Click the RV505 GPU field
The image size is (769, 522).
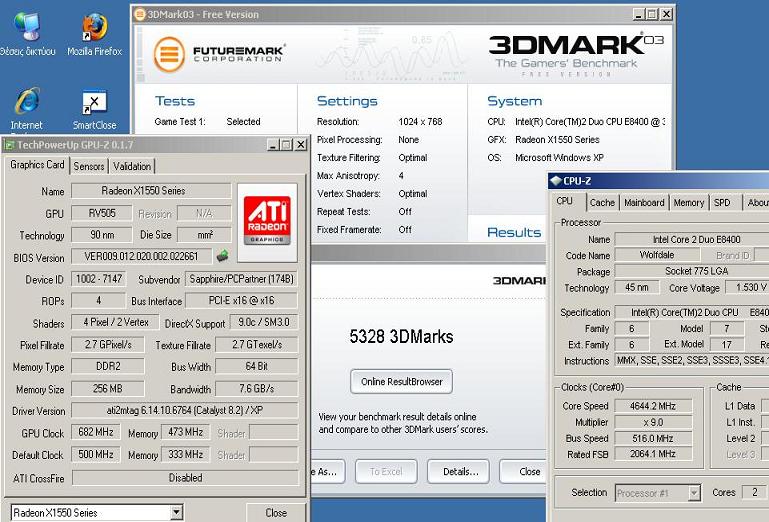(102, 213)
